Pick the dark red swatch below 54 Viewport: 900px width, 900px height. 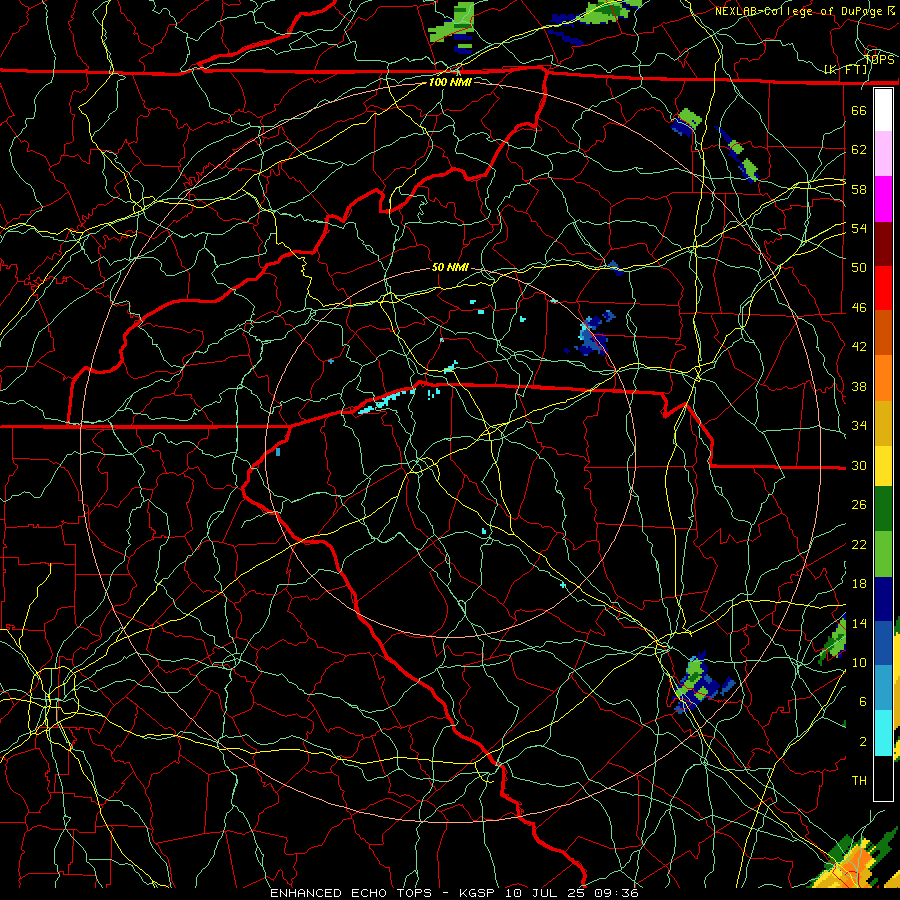883,244
